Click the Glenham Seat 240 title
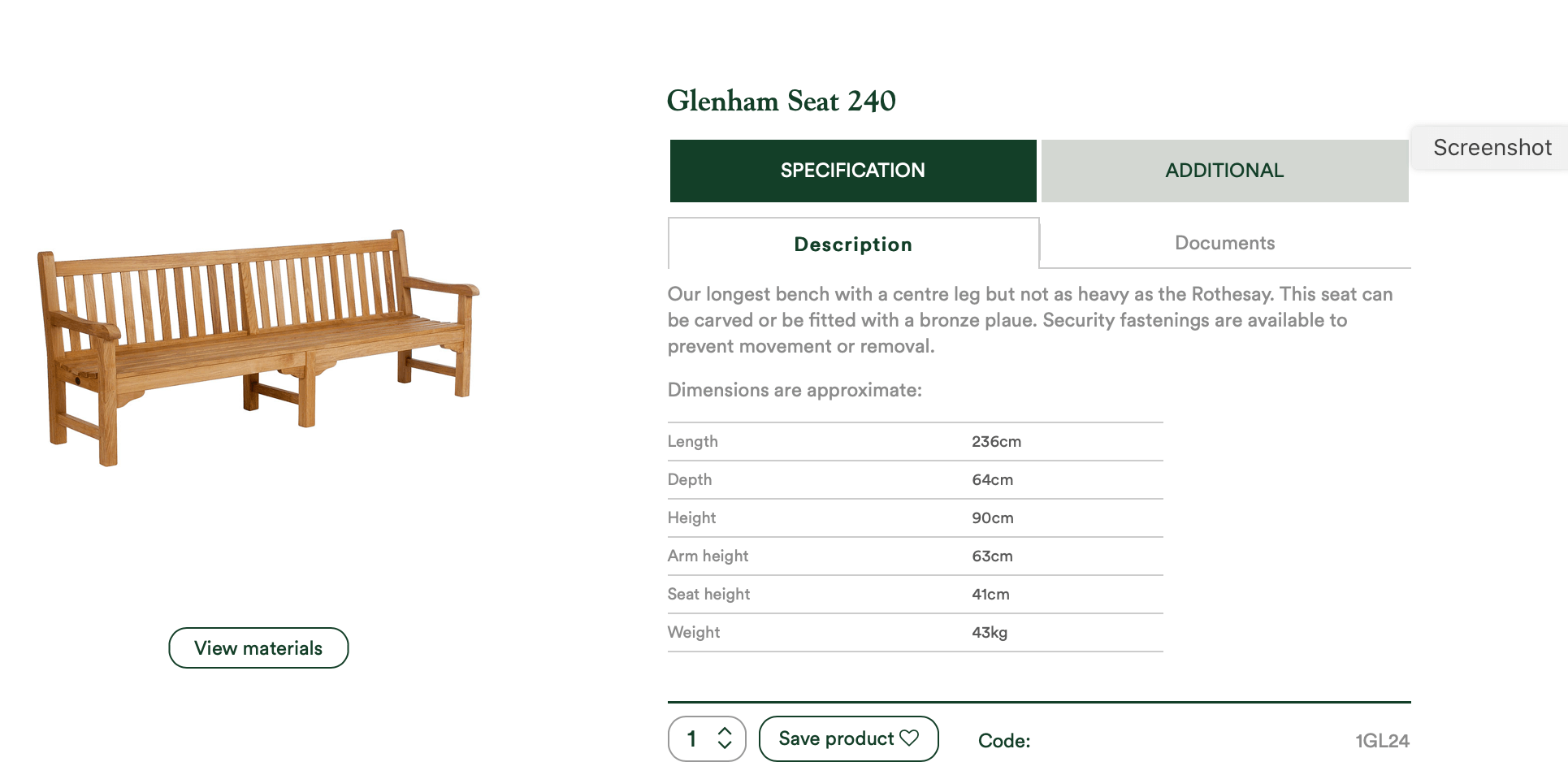 [781, 101]
